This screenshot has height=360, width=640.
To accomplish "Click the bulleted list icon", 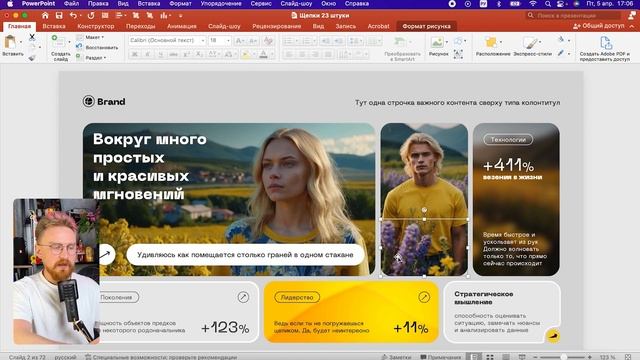I will 288,41.
